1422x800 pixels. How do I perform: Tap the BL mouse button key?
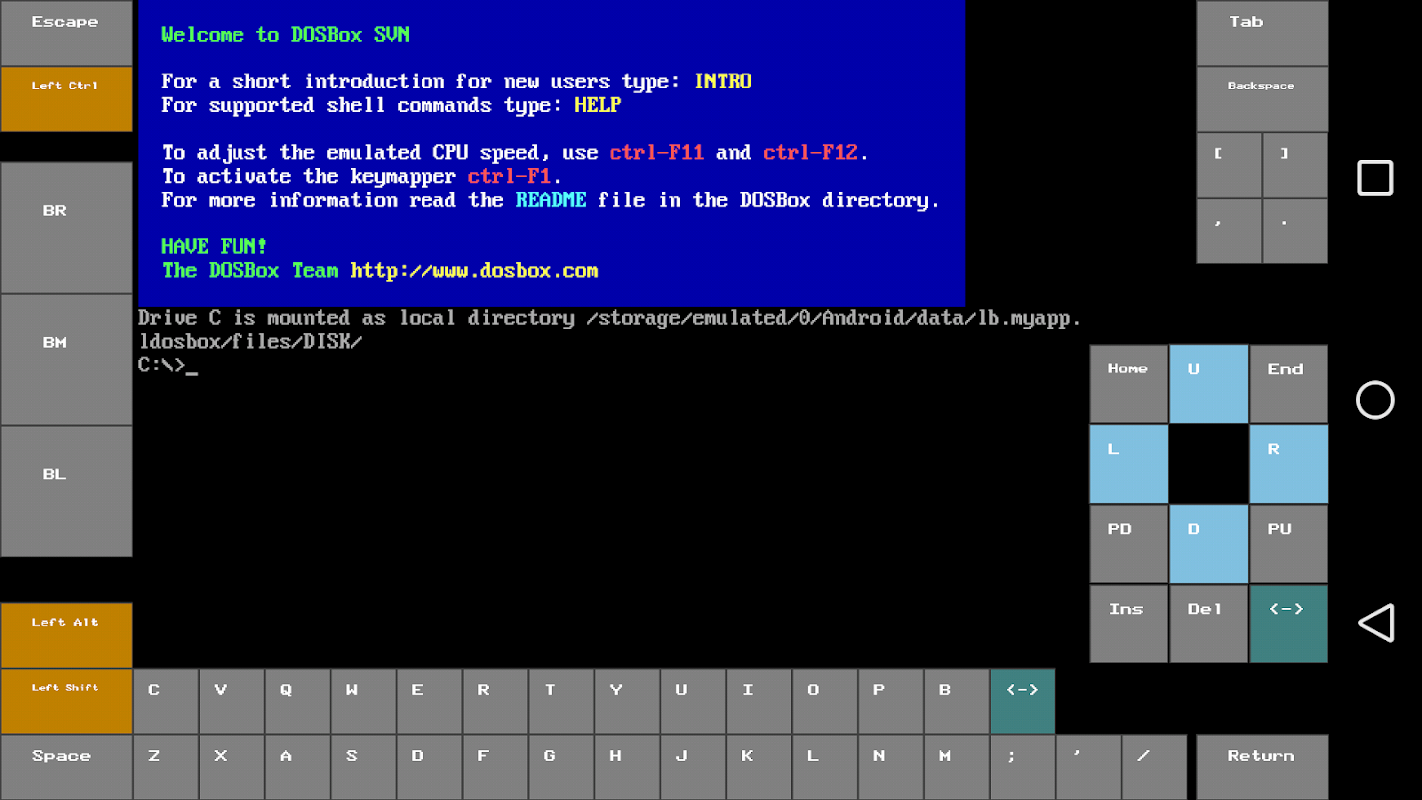click(x=66, y=491)
